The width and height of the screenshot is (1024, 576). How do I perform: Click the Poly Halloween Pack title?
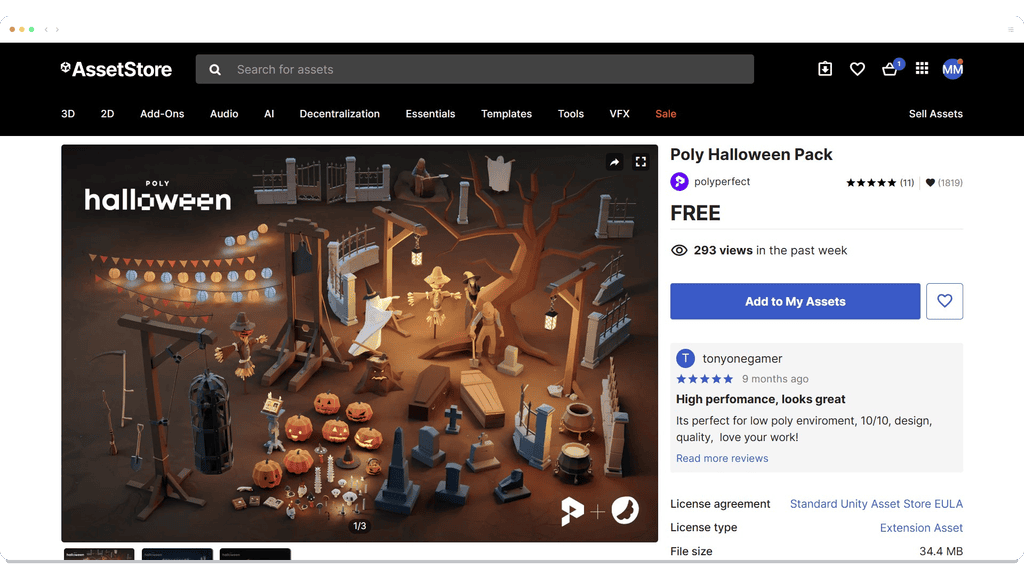[751, 155]
